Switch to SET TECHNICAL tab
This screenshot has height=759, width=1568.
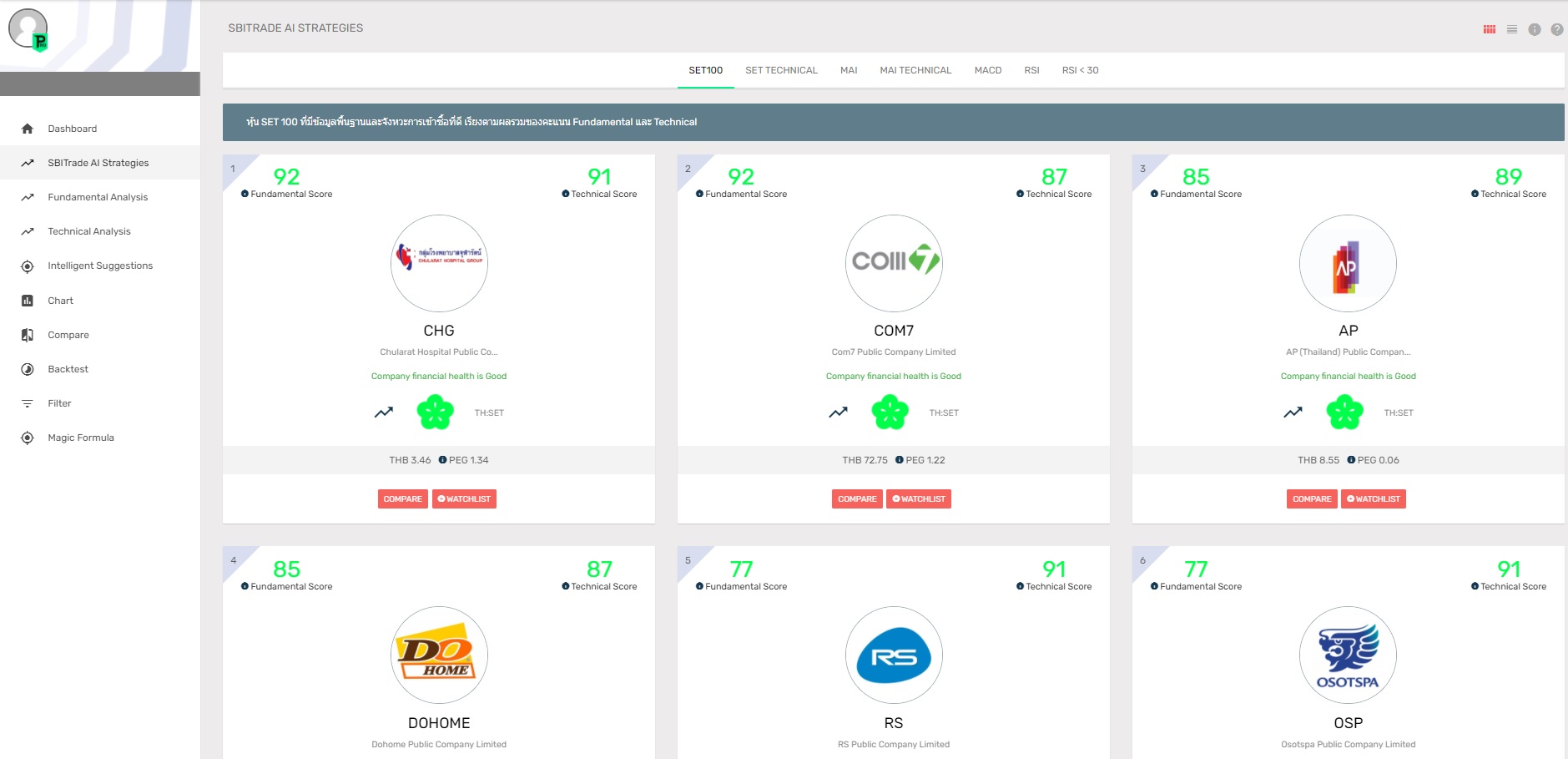click(782, 70)
